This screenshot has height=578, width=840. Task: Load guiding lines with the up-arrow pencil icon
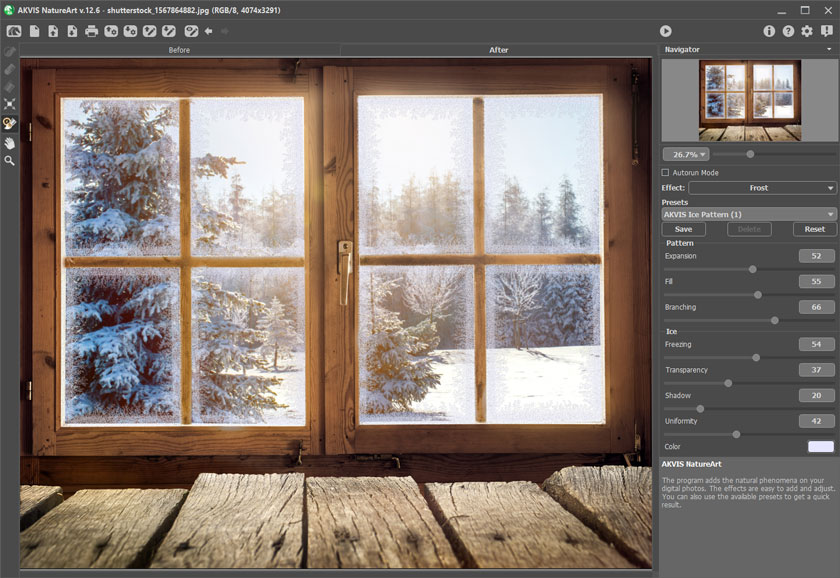pyautogui.click(x=149, y=31)
